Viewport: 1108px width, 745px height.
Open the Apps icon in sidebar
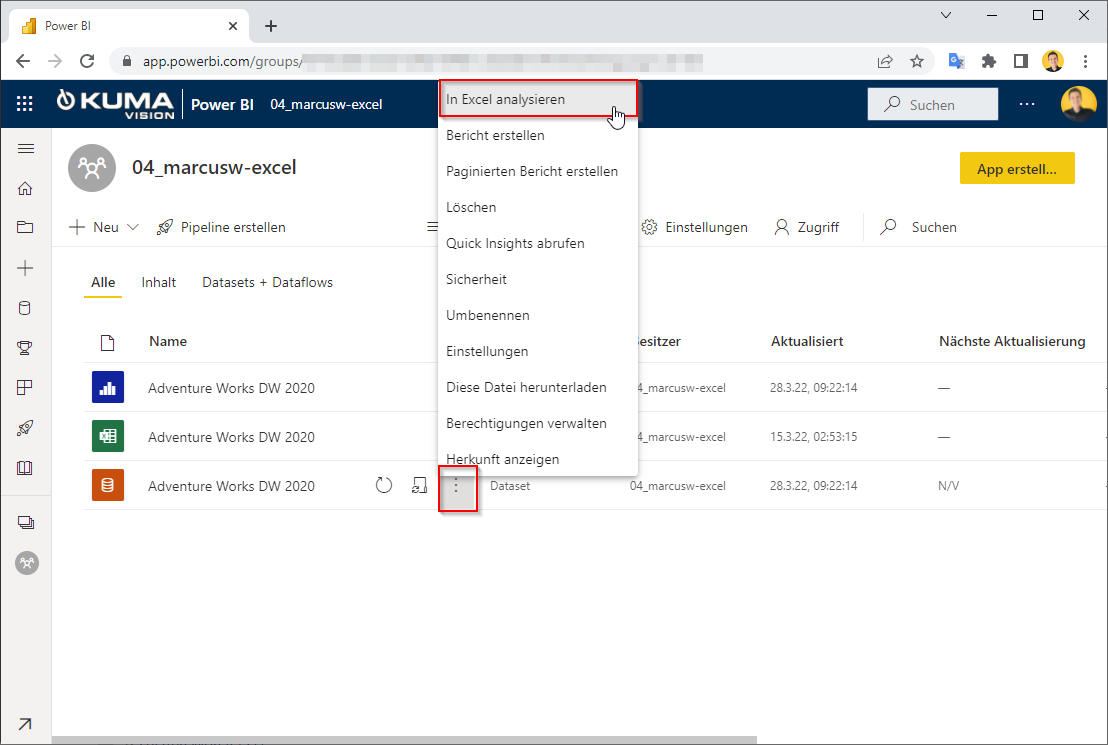click(x=25, y=387)
